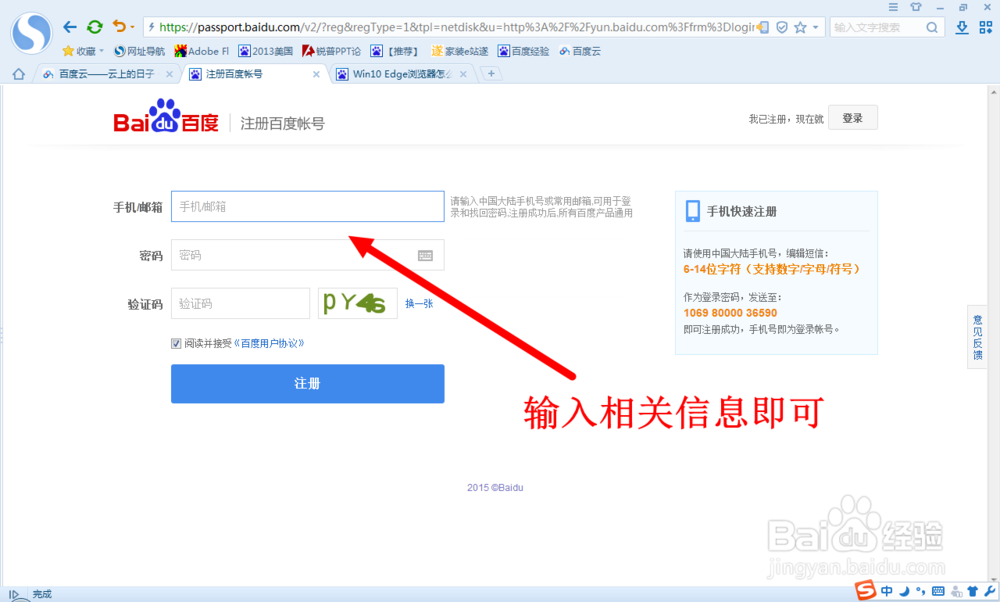Open the browser main menu icon

[893, 7]
